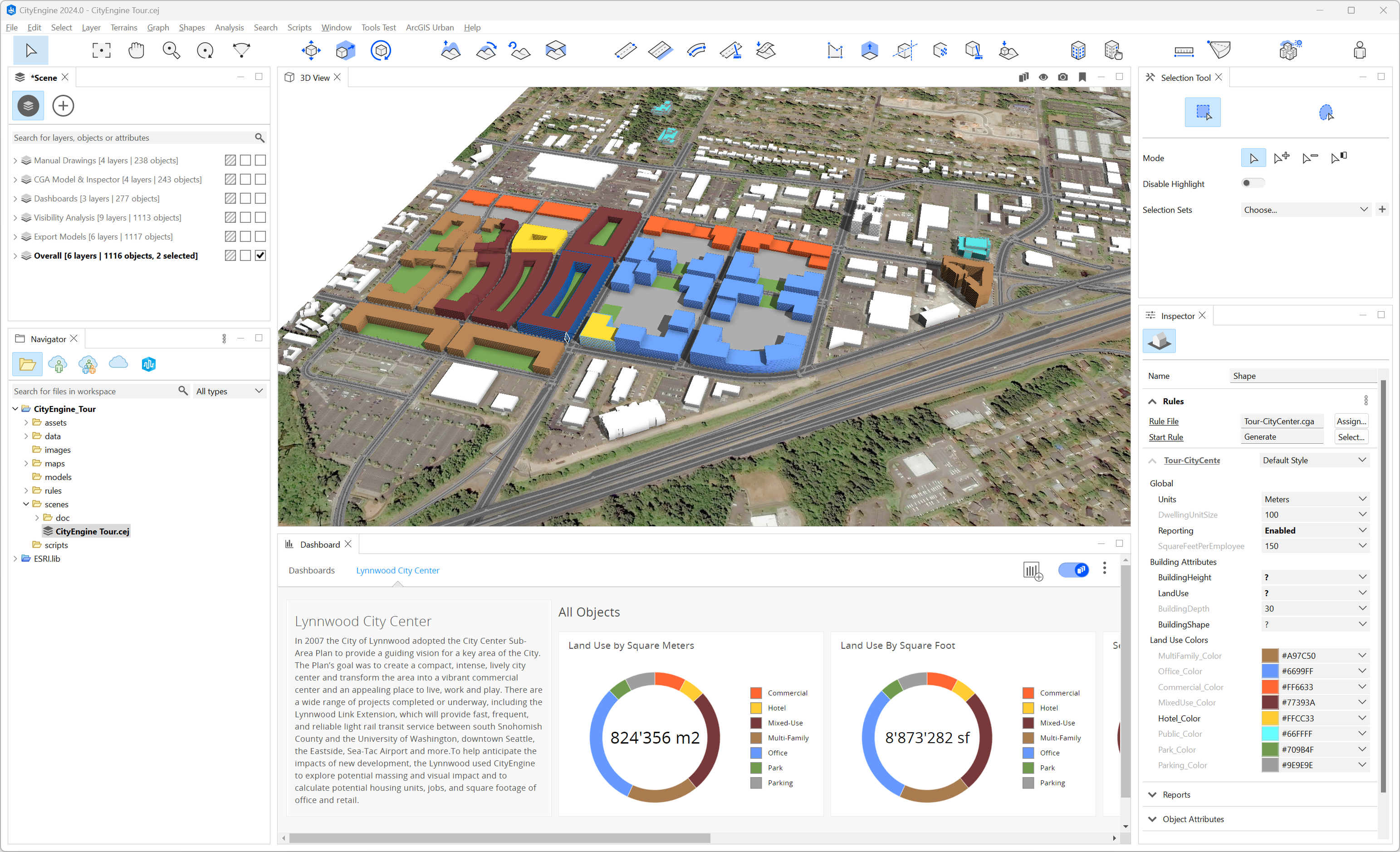Open the Rule File link
Viewport: 1400px width, 852px height.
tap(1163, 421)
